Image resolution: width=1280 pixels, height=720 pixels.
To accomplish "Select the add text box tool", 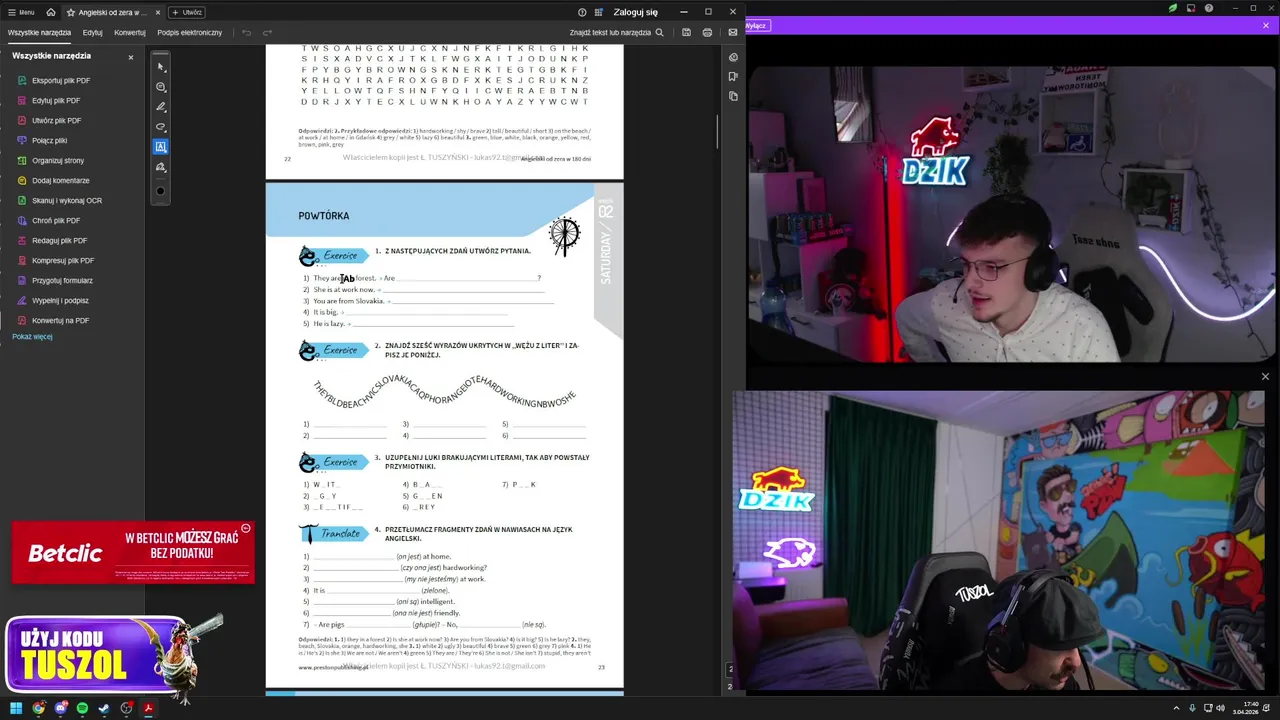I will pyautogui.click(x=161, y=147).
